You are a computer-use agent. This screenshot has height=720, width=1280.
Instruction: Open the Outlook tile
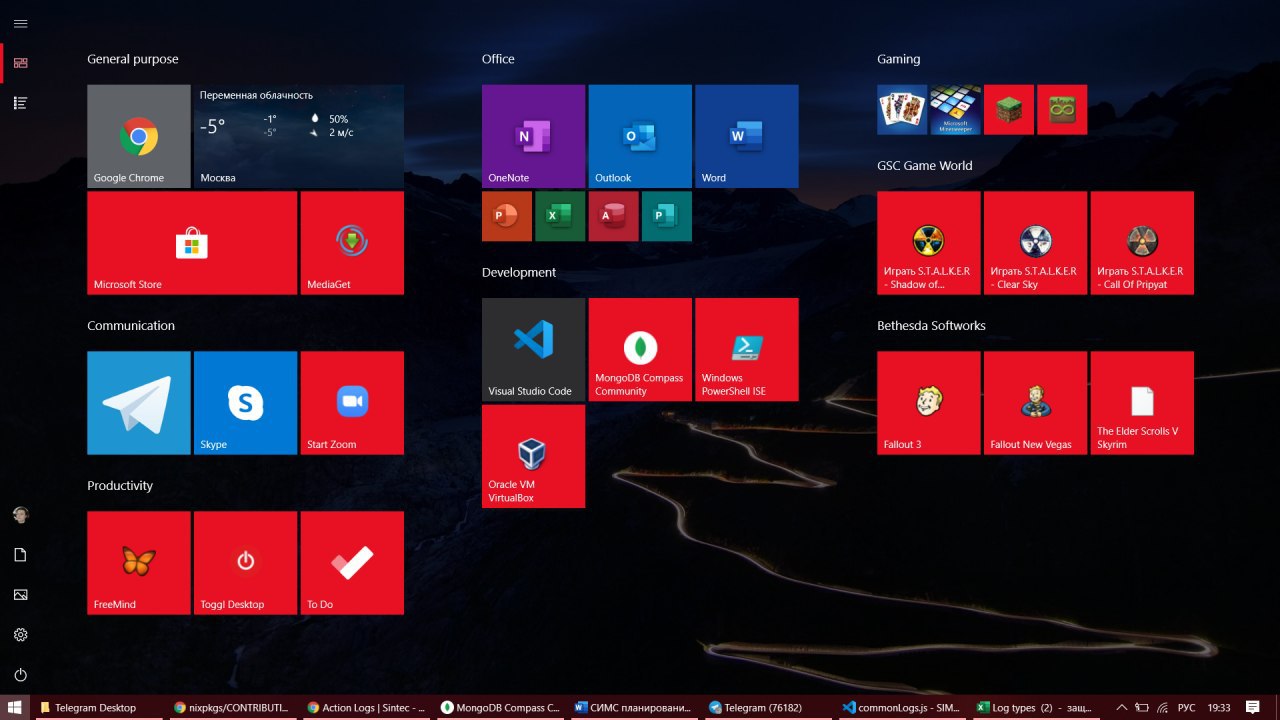[x=640, y=136]
